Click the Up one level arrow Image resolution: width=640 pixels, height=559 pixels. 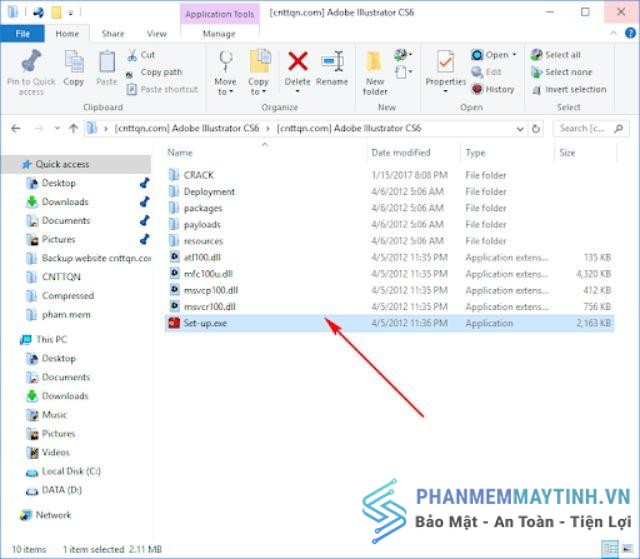73,129
